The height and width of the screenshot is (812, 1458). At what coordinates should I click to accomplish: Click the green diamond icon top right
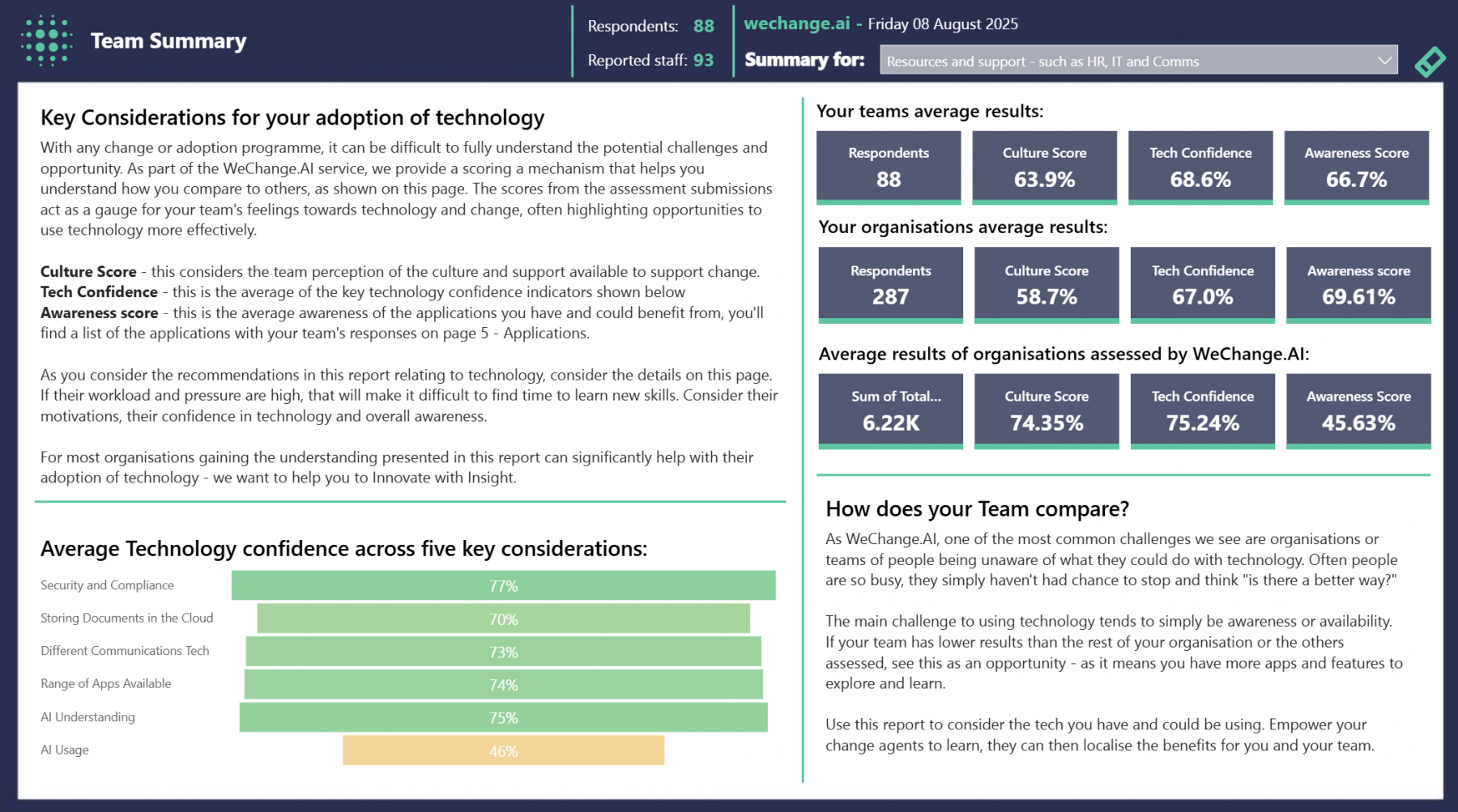pos(1430,62)
